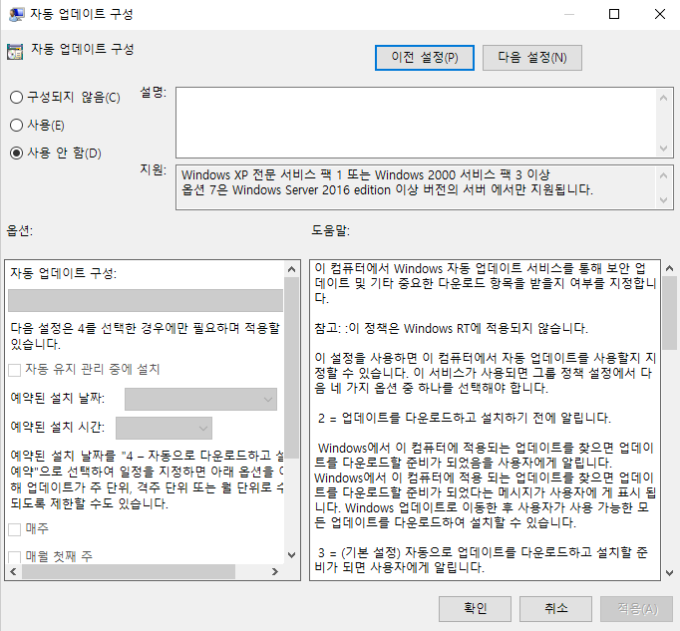Viewport: 680px width, 631px height.
Task: Toggle the 매월 첫째 주 checkbox
Action: (x=15, y=557)
